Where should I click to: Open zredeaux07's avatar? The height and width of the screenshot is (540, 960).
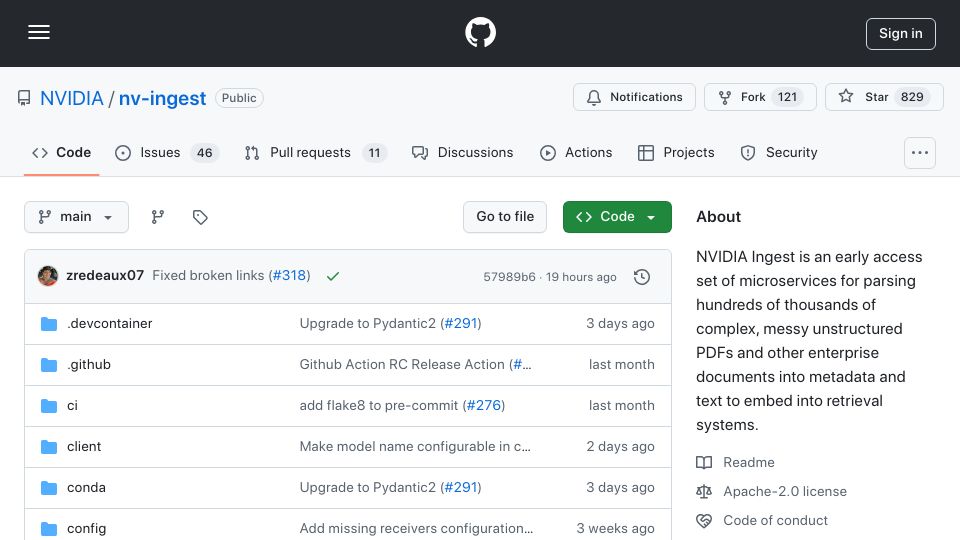point(48,276)
